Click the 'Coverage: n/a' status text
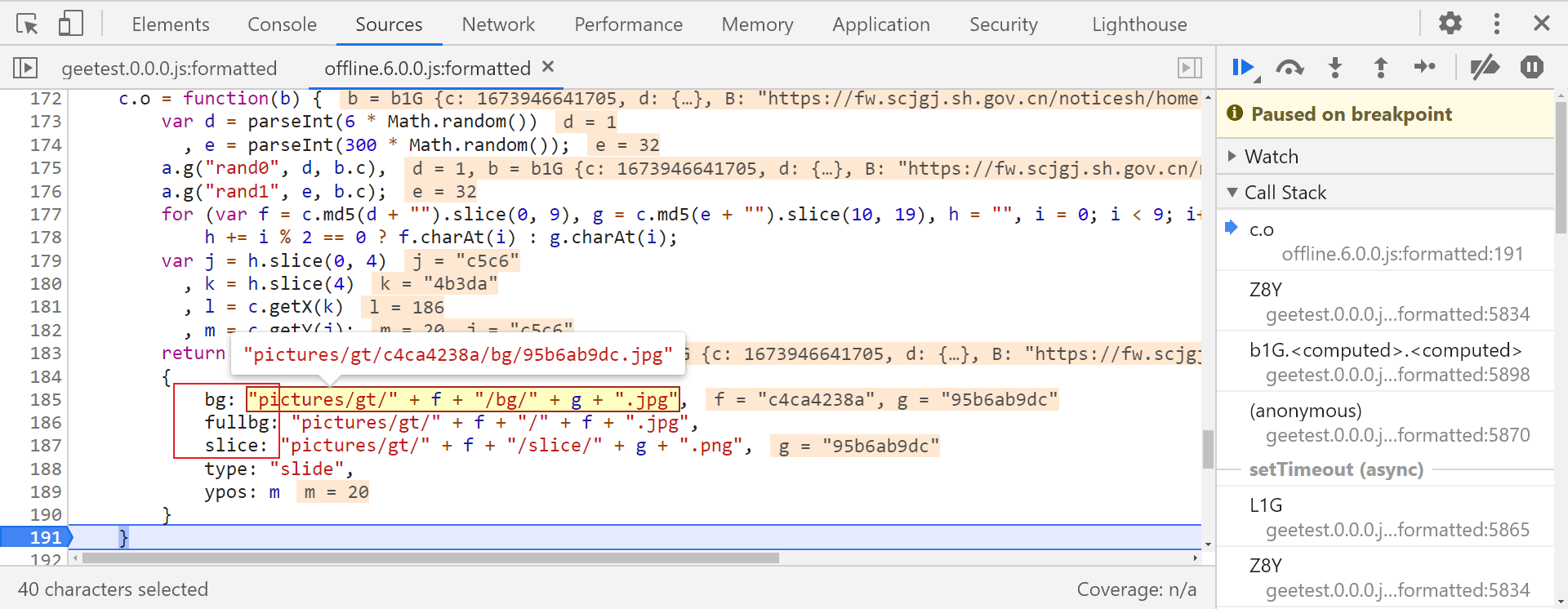Screen dimensions: 1568x609 (1136, 589)
